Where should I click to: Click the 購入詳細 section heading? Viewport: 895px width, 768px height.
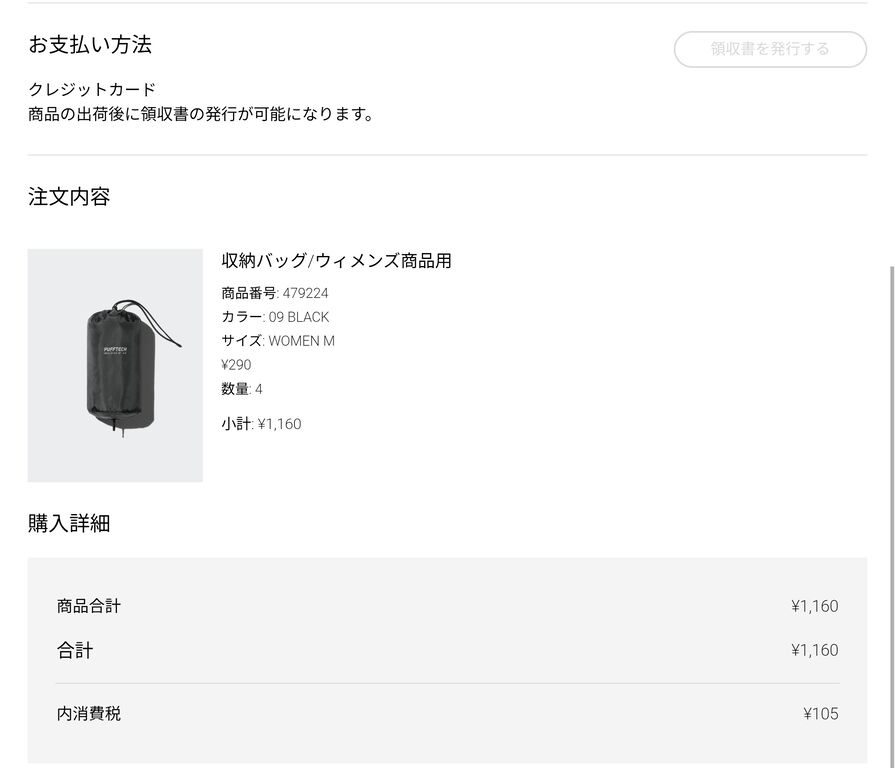[x=69, y=523]
